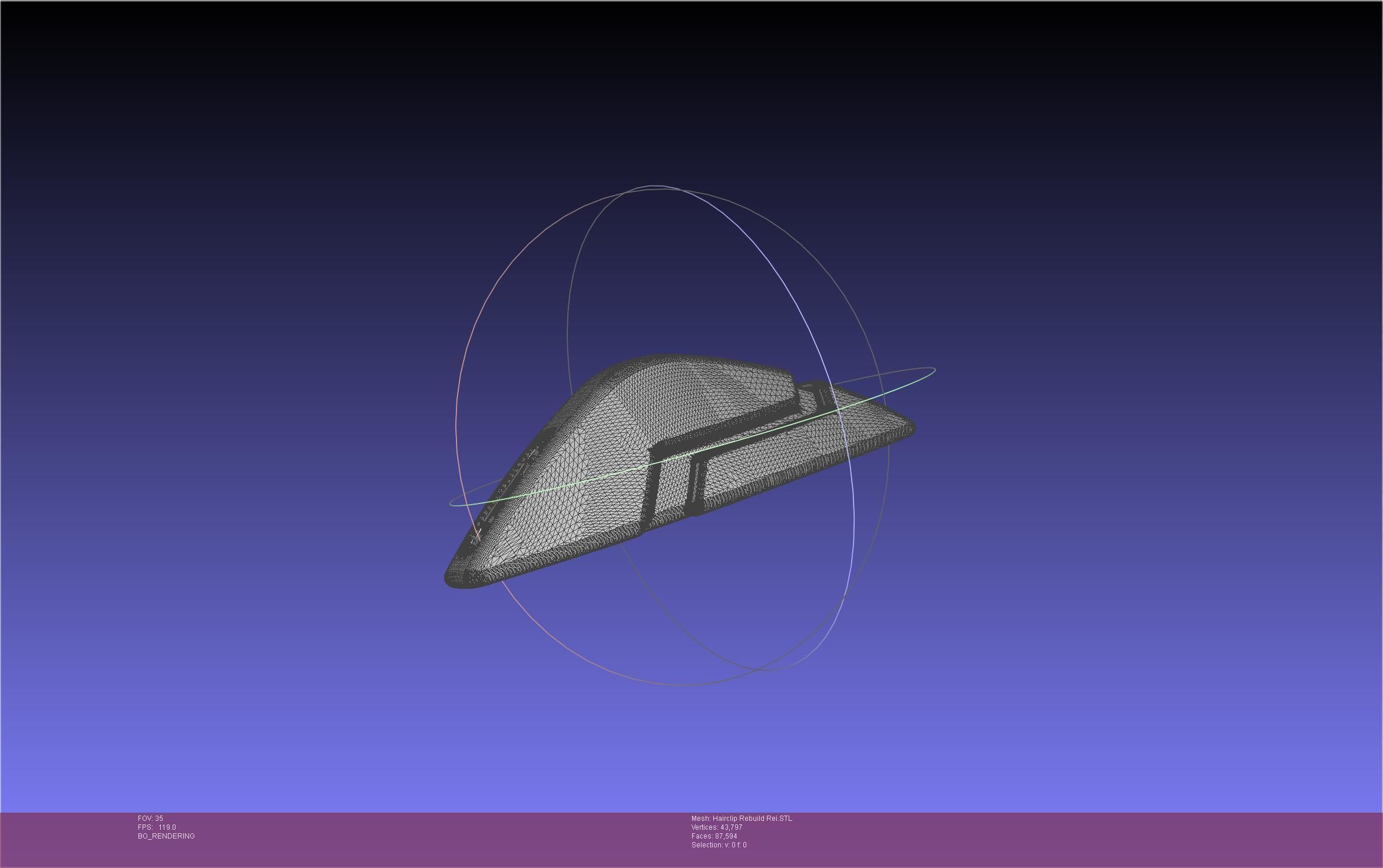
Task: Click the 'Selection: v: 0 f: 0' text
Action: pos(719,845)
